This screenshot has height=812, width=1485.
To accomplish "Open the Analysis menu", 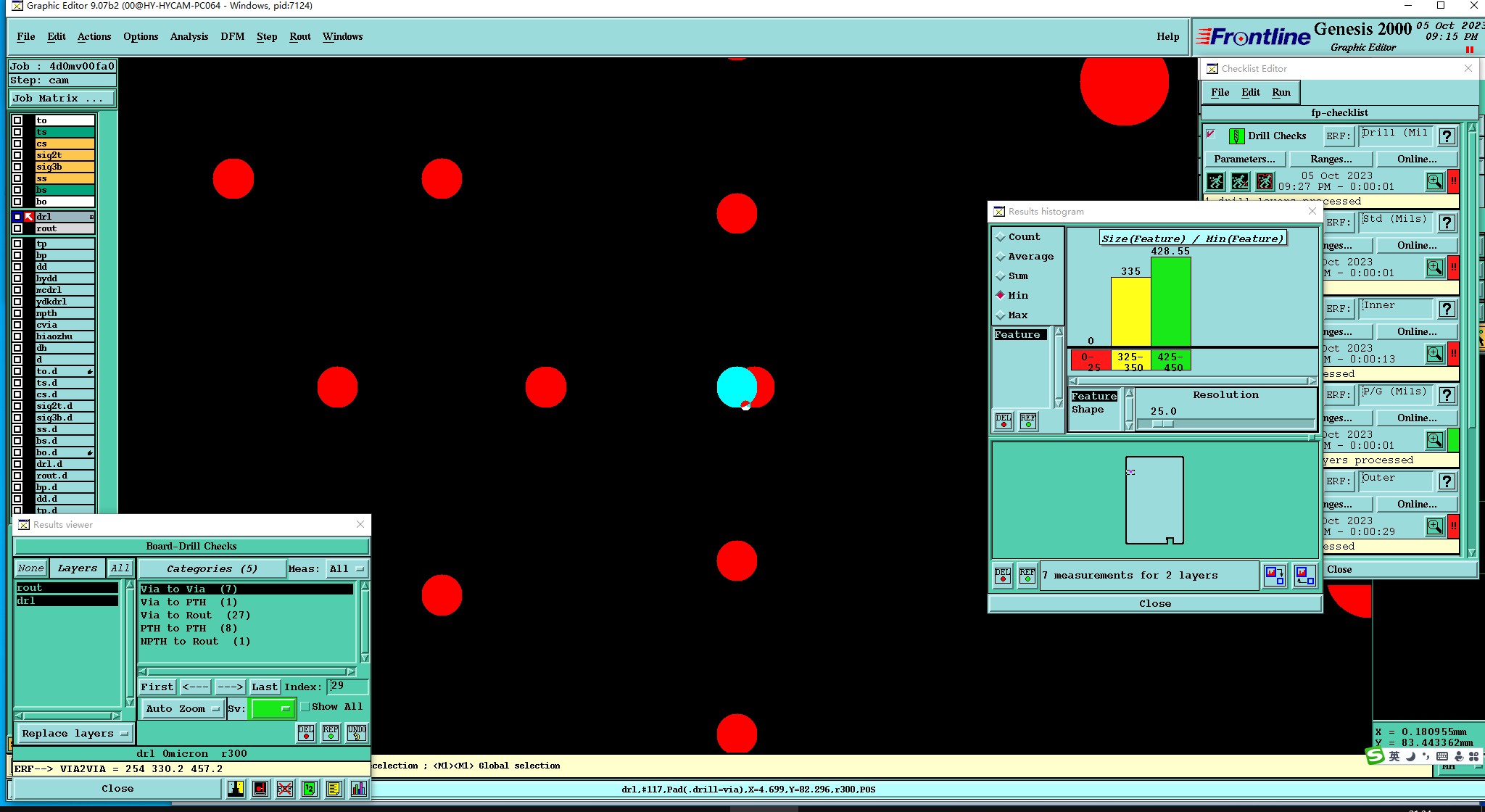I will [x=189, y=37].
